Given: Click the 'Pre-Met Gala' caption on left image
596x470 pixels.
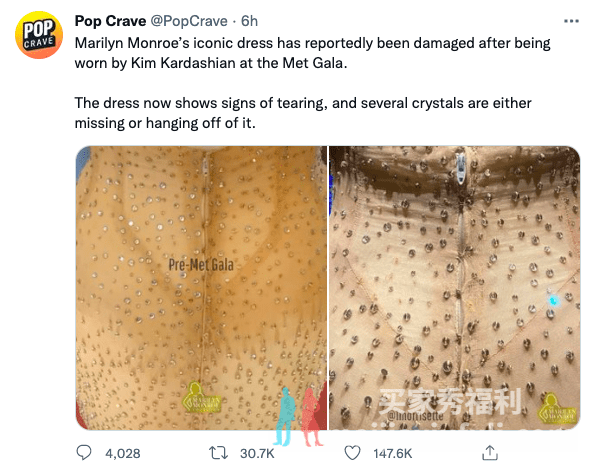Looking at the screenshot, I should point(201,265).
